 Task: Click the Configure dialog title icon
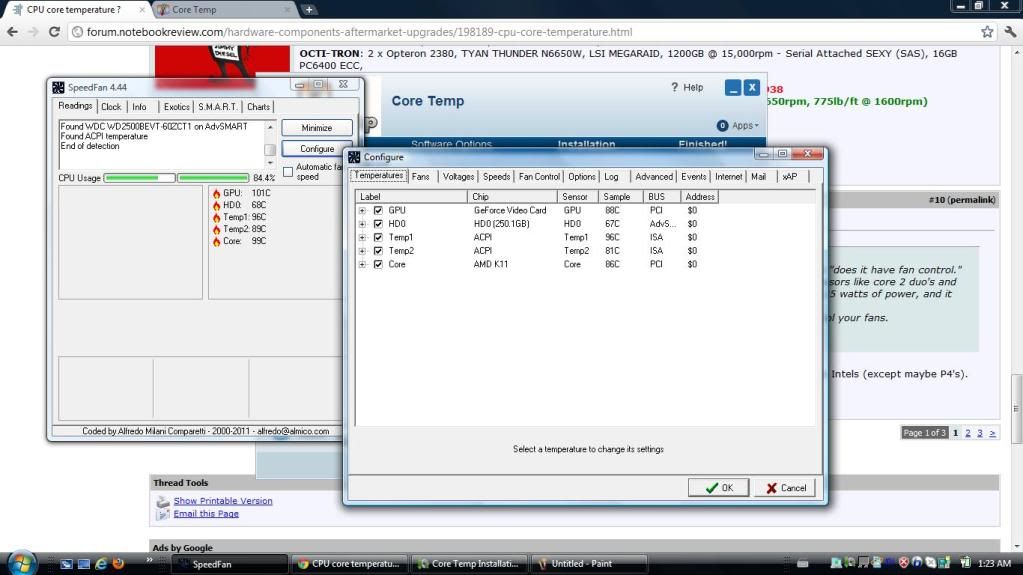click(354, 157)
